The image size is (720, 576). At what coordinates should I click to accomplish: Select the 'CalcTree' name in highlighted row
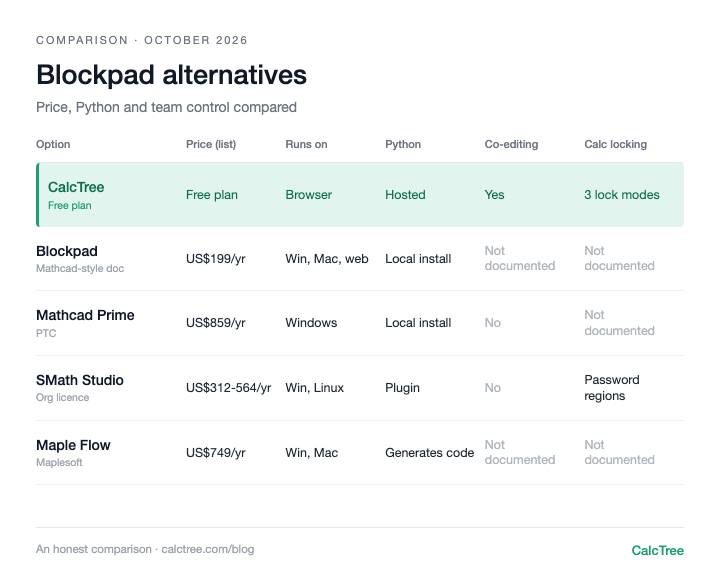(x=76, y=187)
